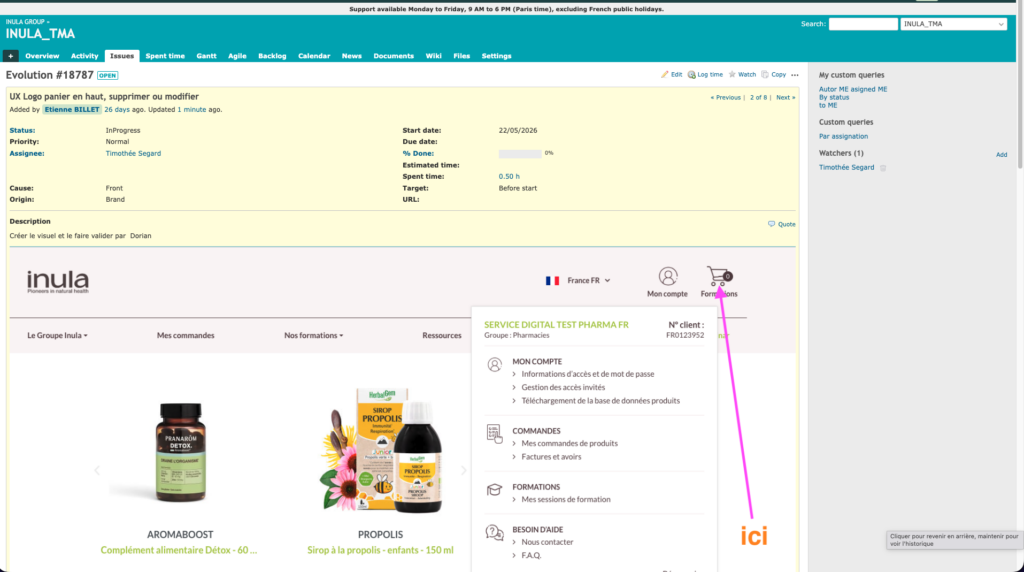Viewport: 1024px width, 572px height.
Task: Click the title 'UX Logo panier en haut, supprimer ou modifier'
Action: coord(104,97)
